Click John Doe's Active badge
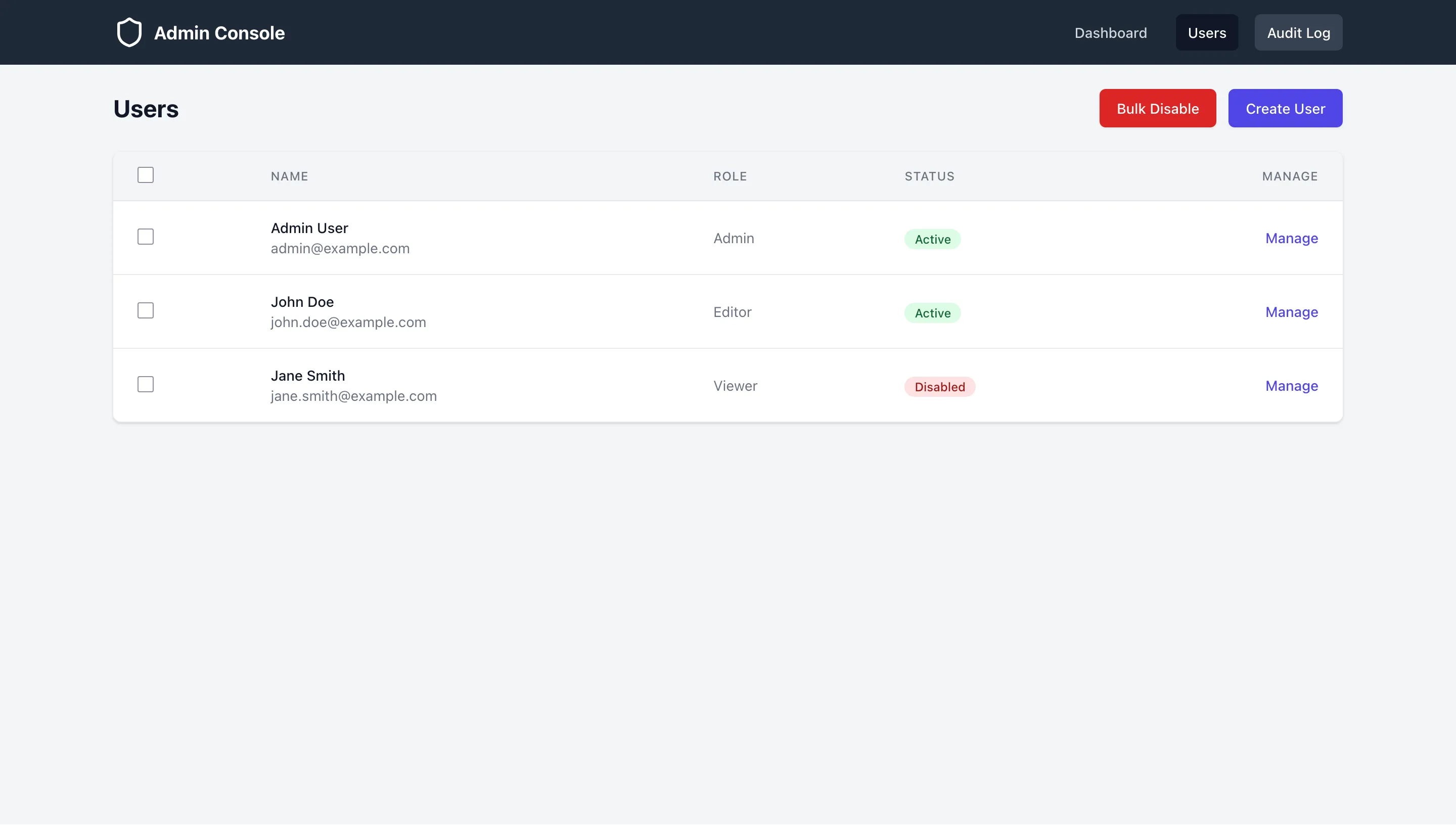 [x=932, y=313]
